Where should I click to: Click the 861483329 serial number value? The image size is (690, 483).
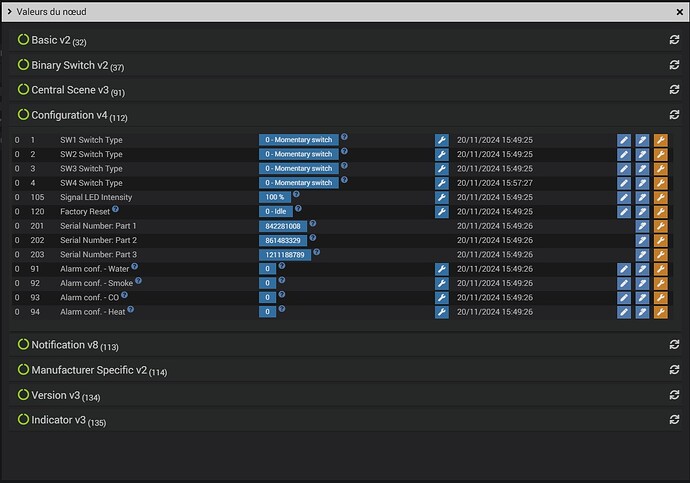click(283, 241)
